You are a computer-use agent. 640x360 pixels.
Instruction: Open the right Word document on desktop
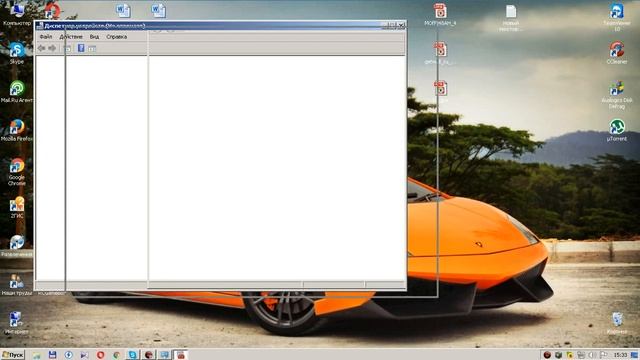[158, 10]
